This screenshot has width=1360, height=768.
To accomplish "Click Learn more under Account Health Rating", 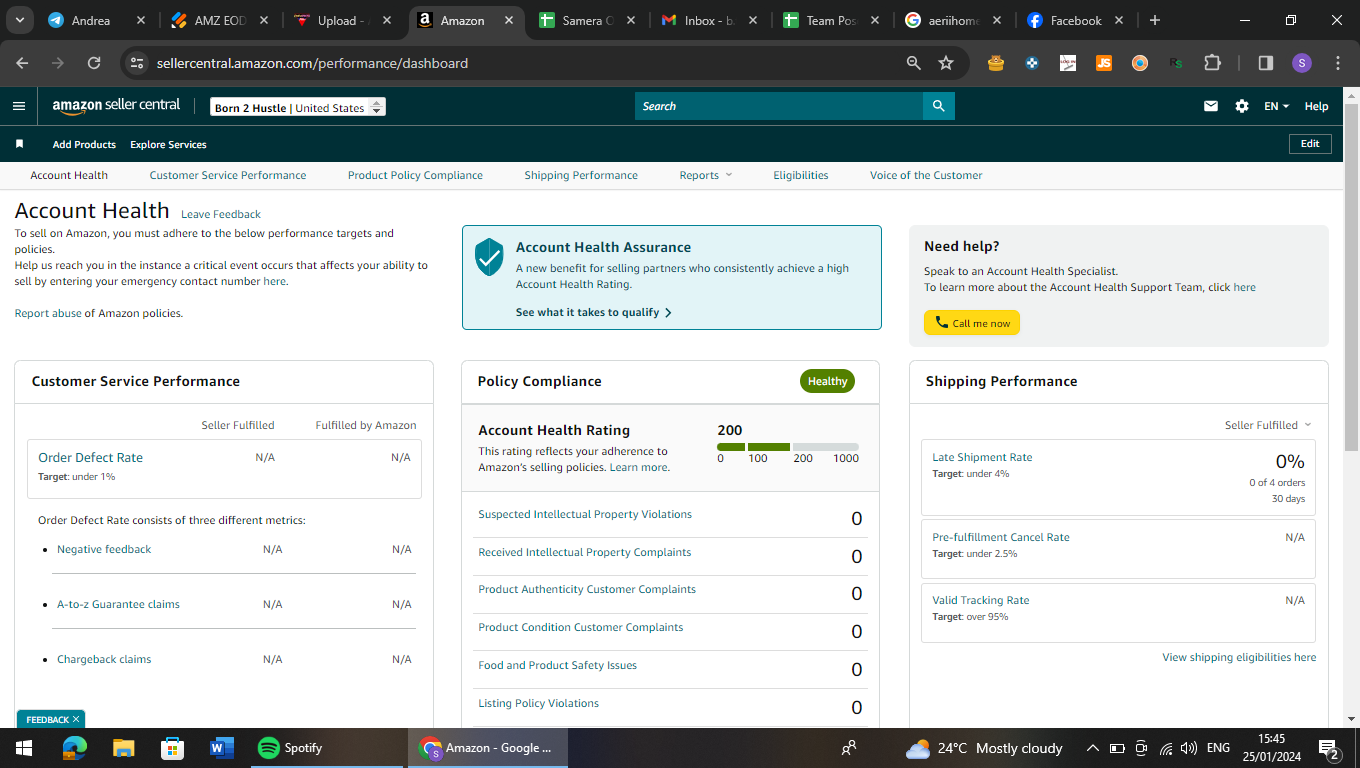I will click(638, 467).
